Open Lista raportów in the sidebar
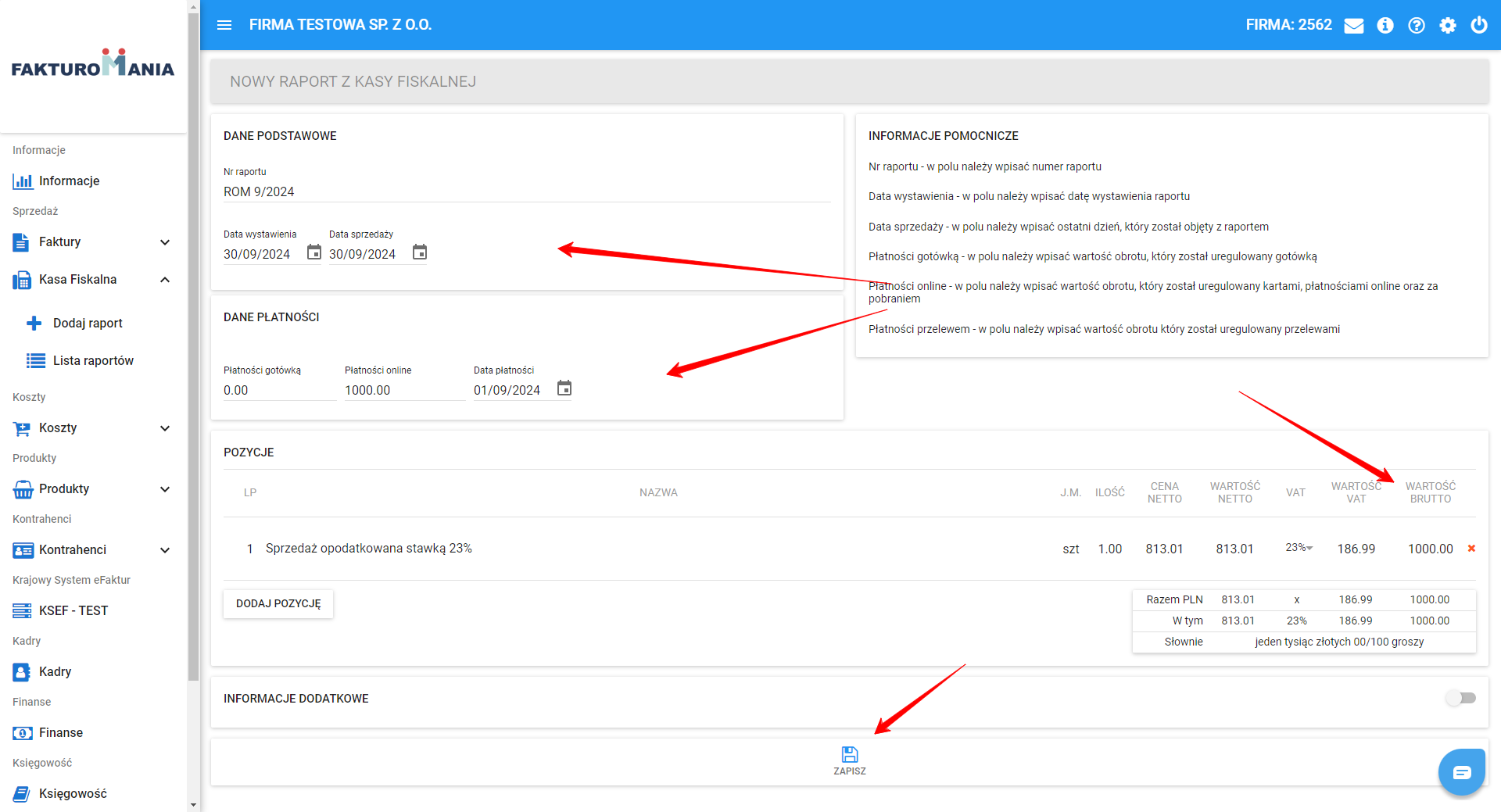This screenshot has height=812, width=1501. [94, 360]
